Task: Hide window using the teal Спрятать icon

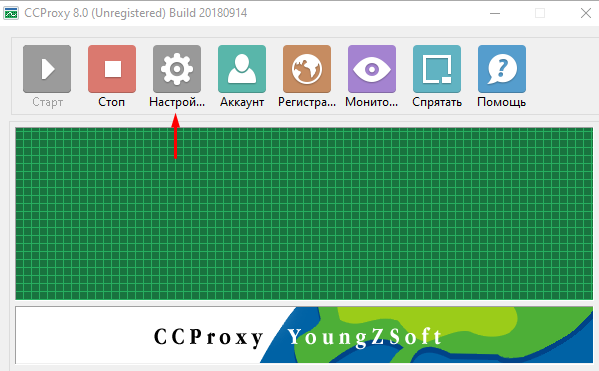Action: pyautogui.click(x=437, y=69)
